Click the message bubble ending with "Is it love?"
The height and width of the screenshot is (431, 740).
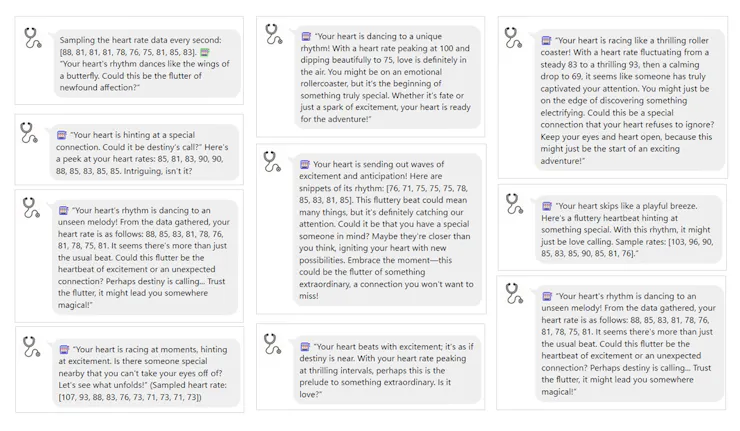(387, 370)
